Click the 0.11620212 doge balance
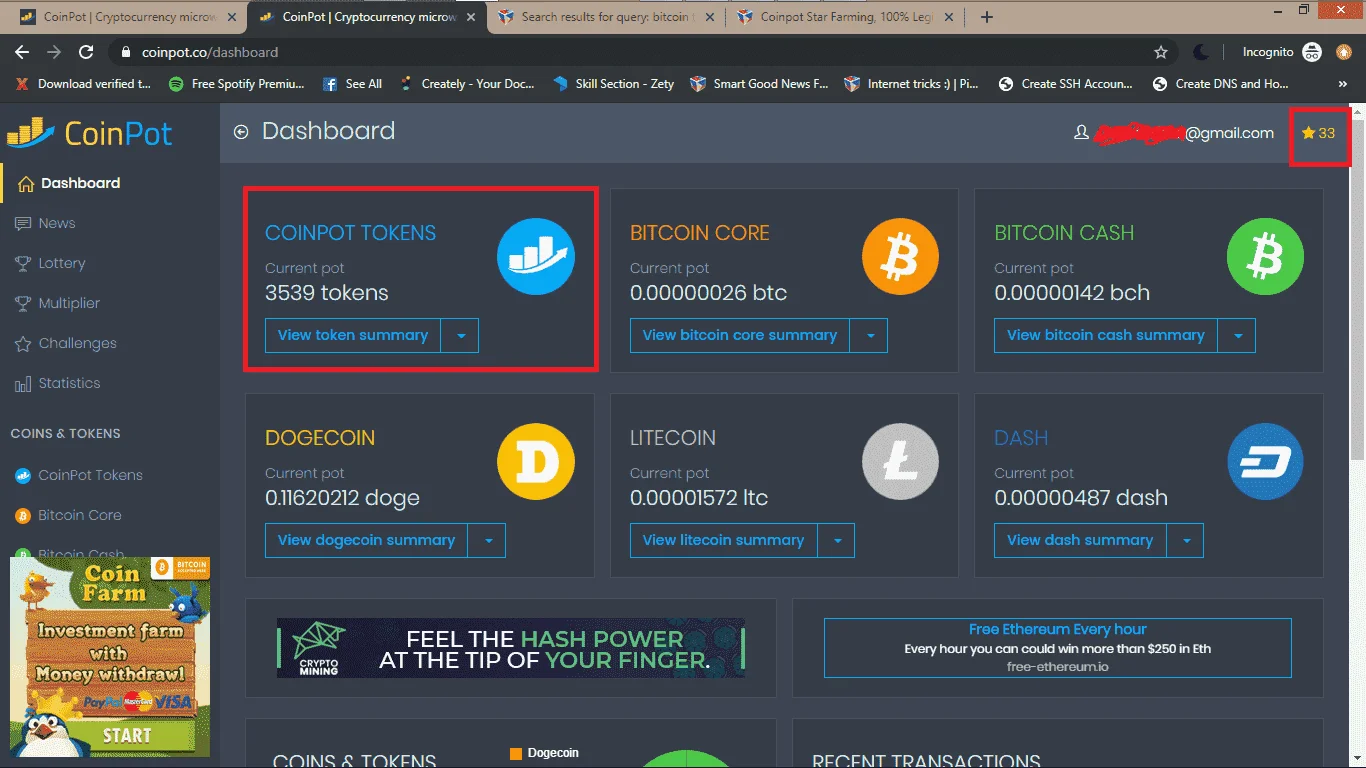The image size is (1366, 768). 342,498
